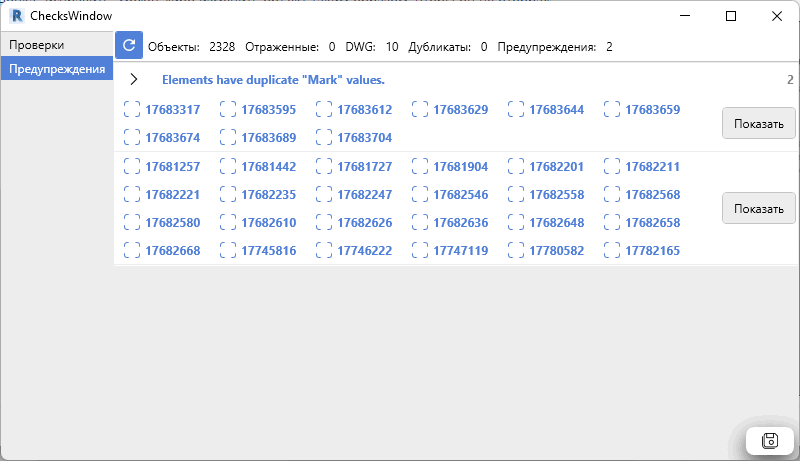
Task: Open element ID link 17682658
Action: 652,223
